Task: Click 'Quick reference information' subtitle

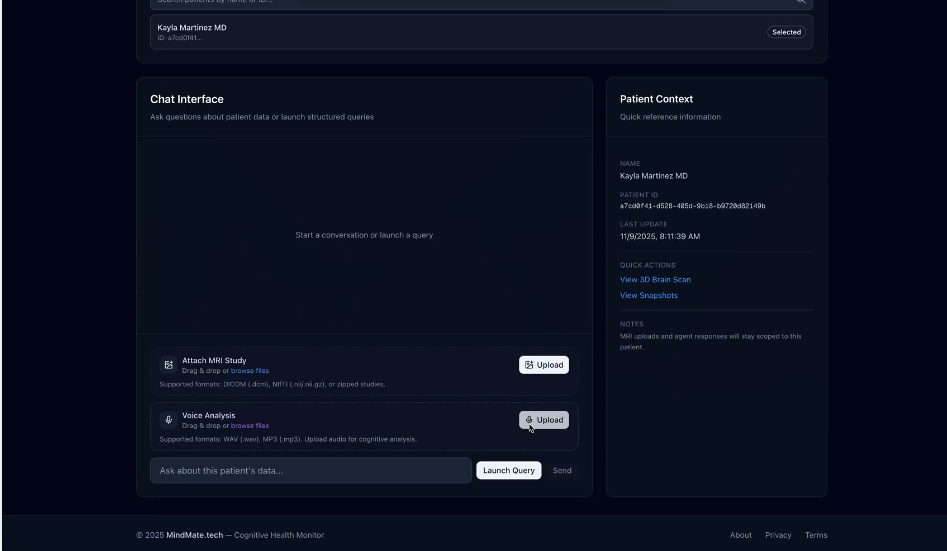Action: (x=670, y=117)
